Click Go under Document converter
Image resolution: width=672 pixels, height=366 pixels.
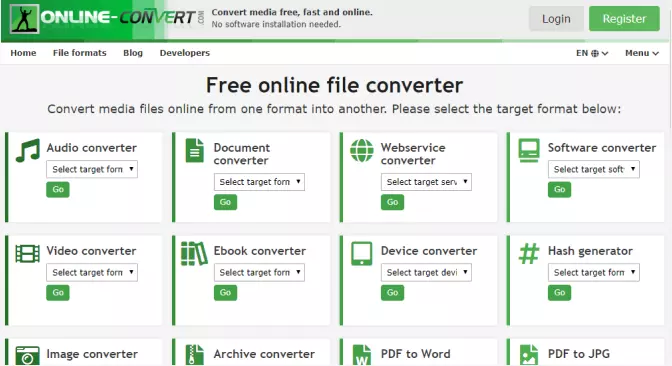225,202
